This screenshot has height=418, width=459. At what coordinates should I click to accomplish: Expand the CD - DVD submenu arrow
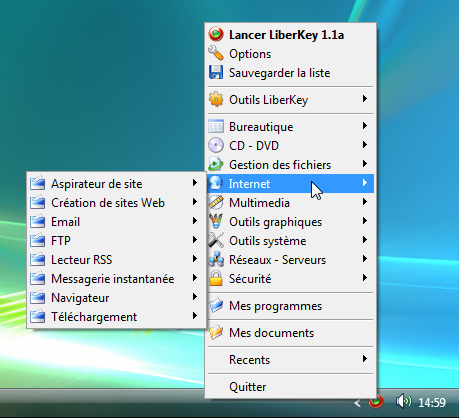(365, 145)
